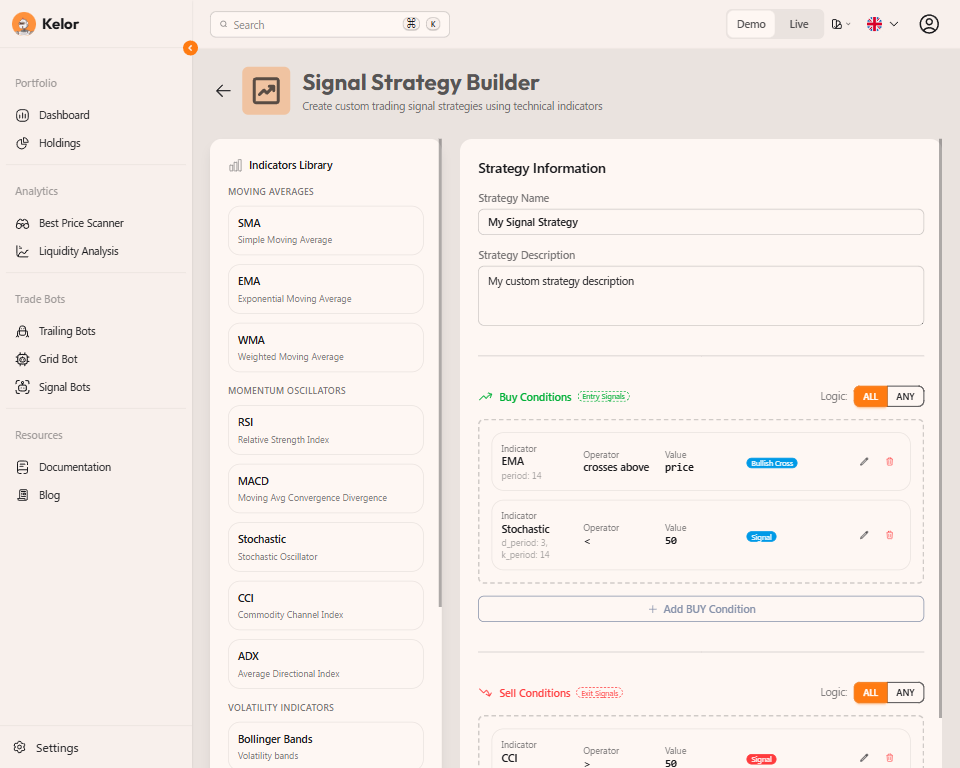The image size is (960, 768).
Task: Switch to Live trading mode
Action: (x=798, y=24)
